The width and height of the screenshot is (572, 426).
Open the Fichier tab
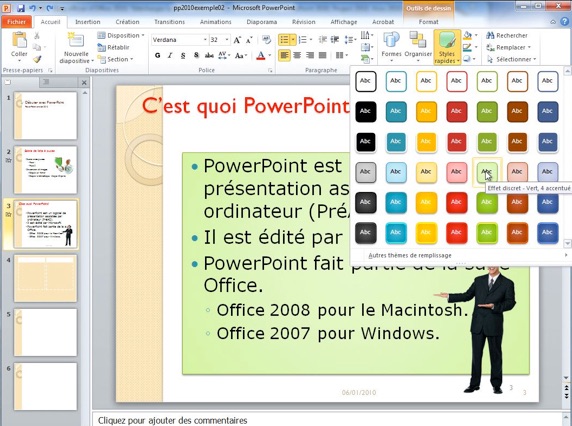click(x=16, y=22)
